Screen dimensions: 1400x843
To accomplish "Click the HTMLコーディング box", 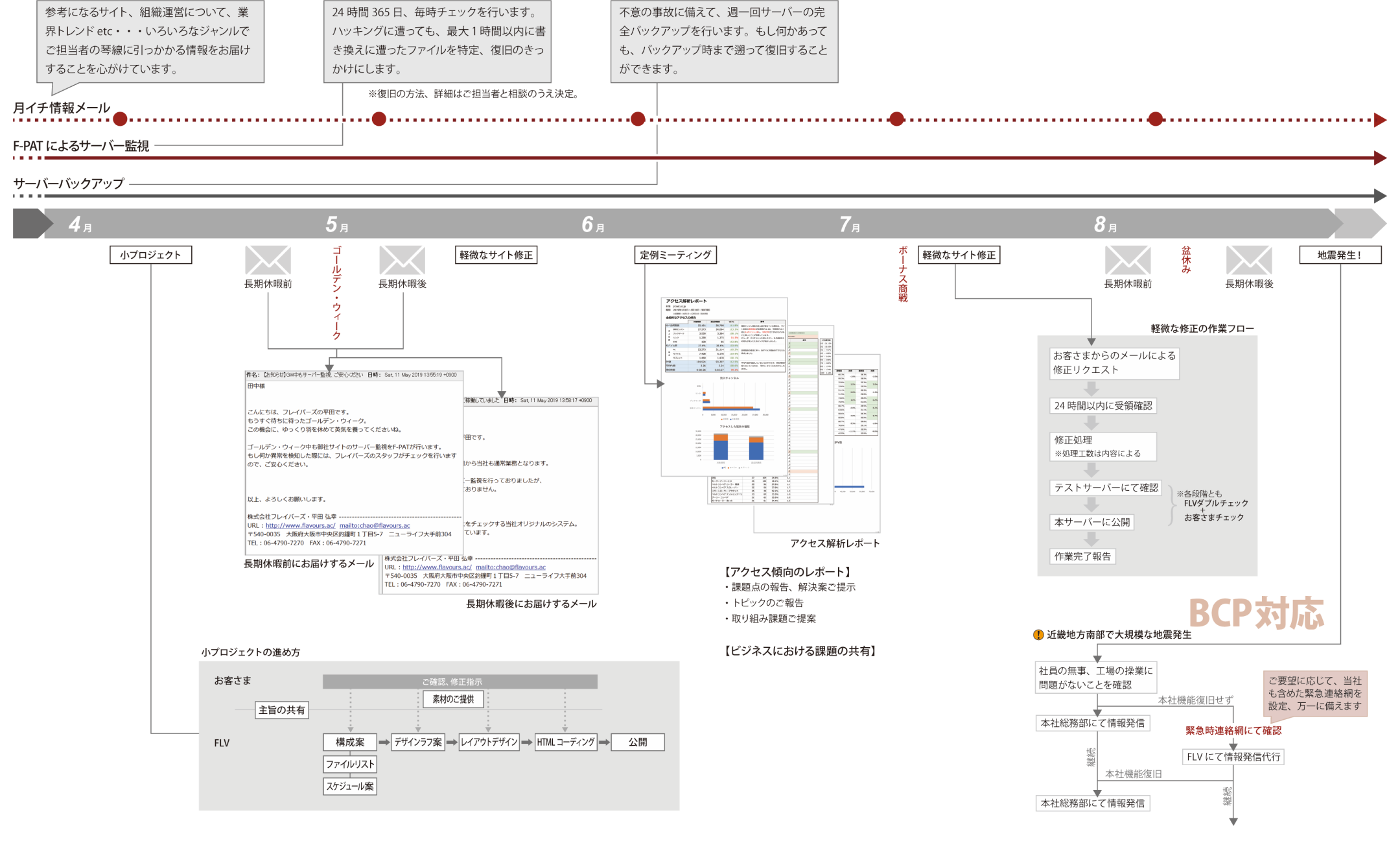I will 565,742.
